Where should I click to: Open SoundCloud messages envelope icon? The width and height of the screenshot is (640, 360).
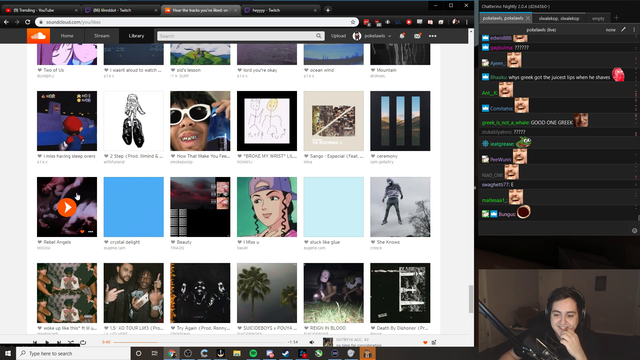(417, 36)
